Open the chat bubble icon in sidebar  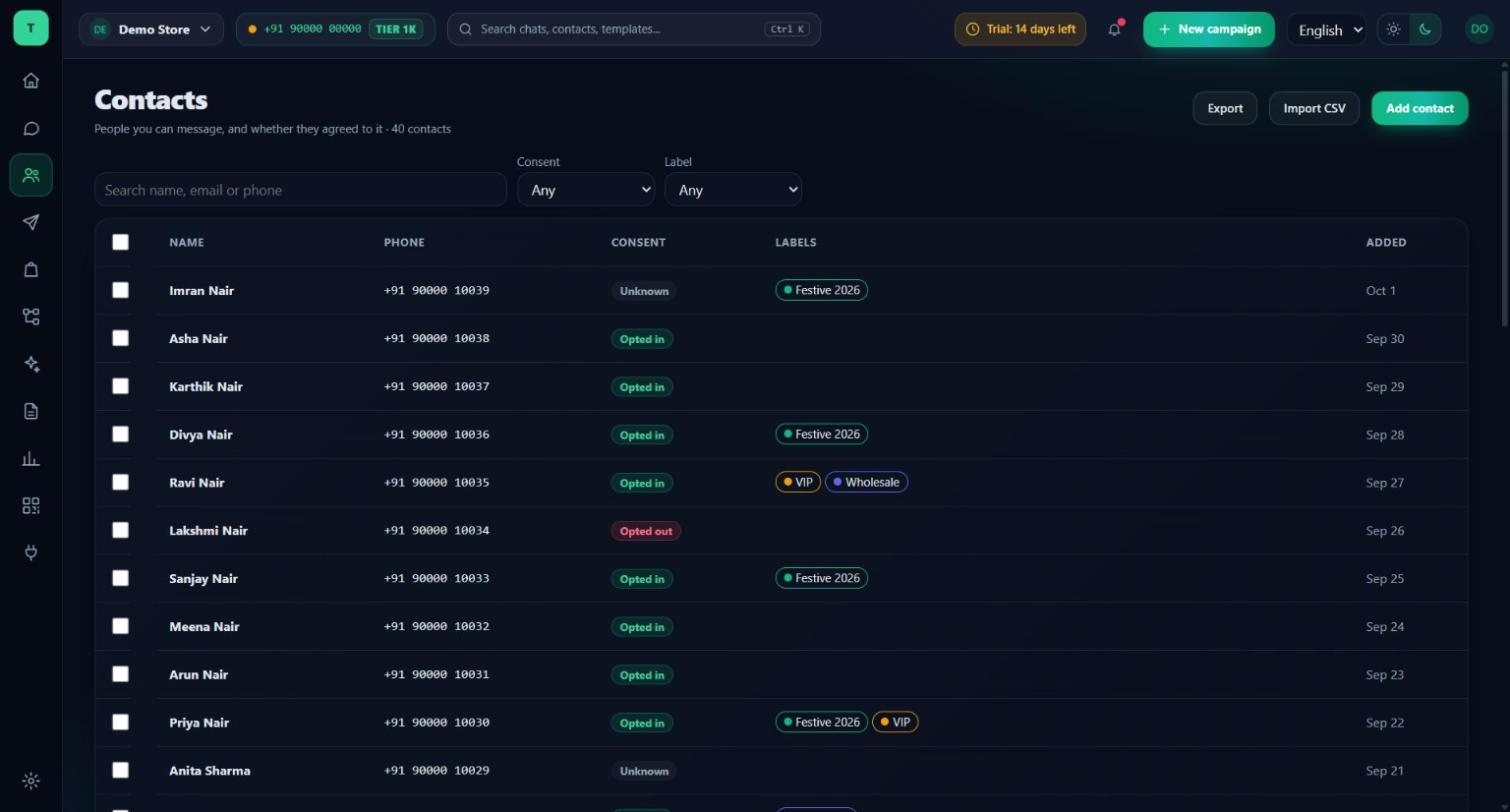click(x=31, y=128)
